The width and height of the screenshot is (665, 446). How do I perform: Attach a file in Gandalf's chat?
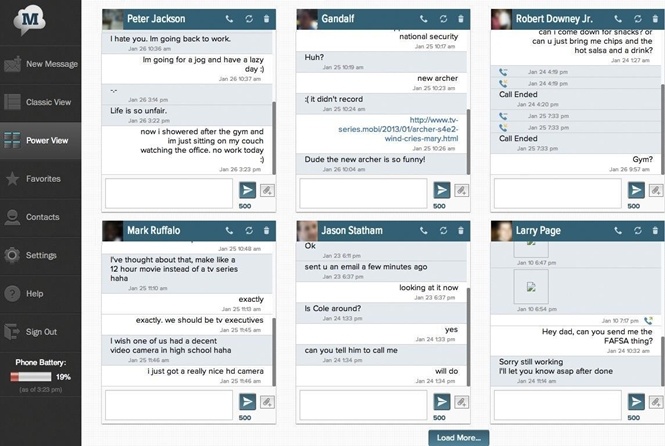[462, 190]
